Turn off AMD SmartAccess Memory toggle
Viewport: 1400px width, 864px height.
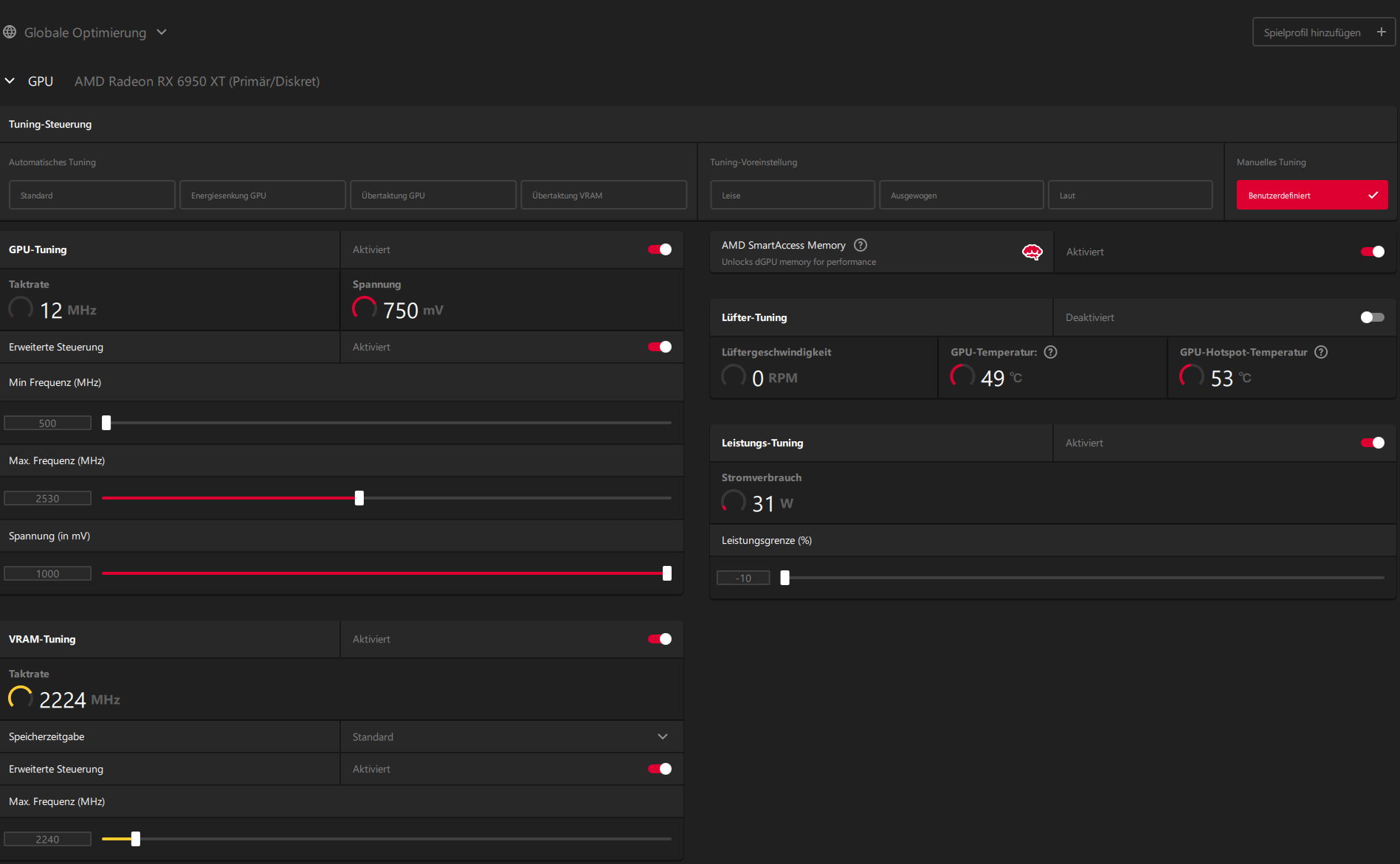click(1373, 252)
